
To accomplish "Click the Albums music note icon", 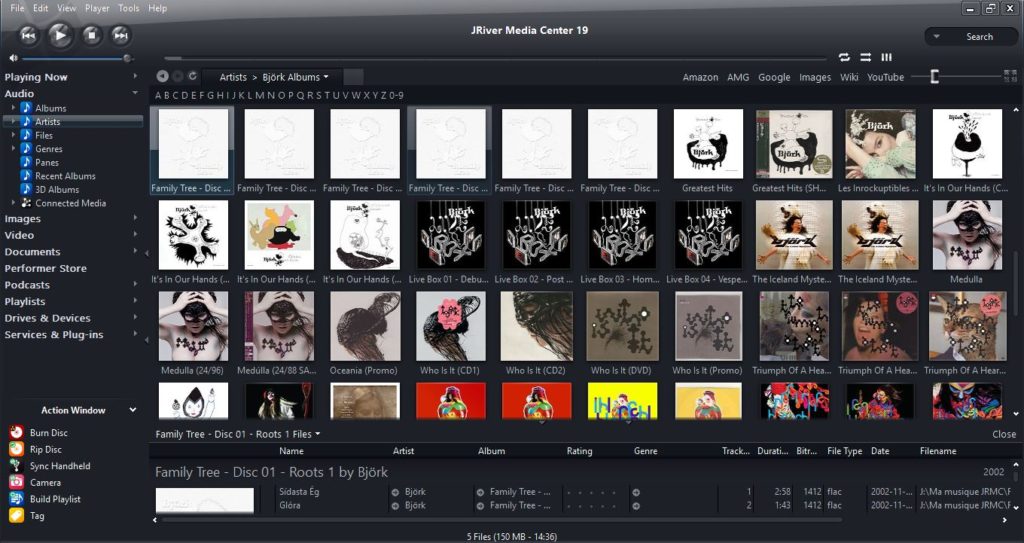I will [x=25, y=108].
